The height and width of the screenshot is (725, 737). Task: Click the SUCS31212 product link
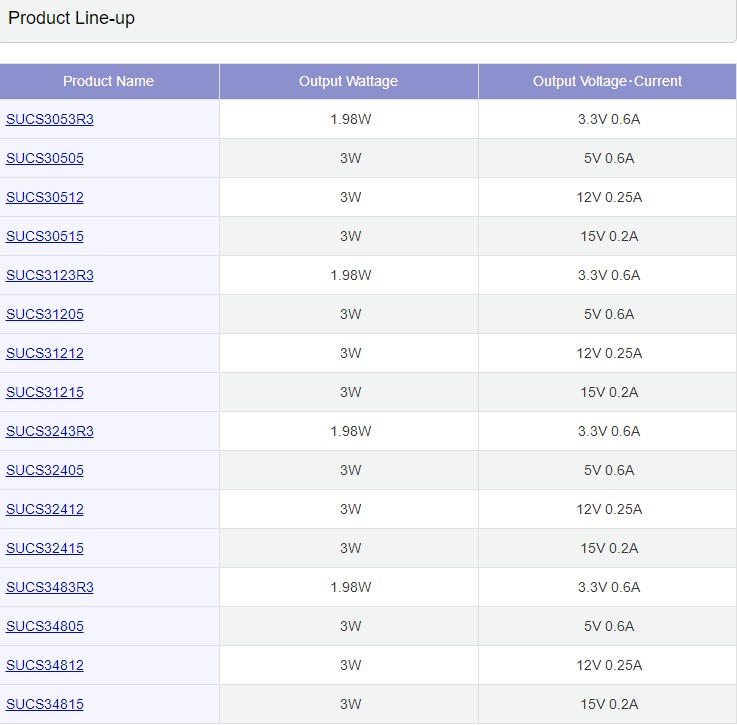[x=45, y=353]
